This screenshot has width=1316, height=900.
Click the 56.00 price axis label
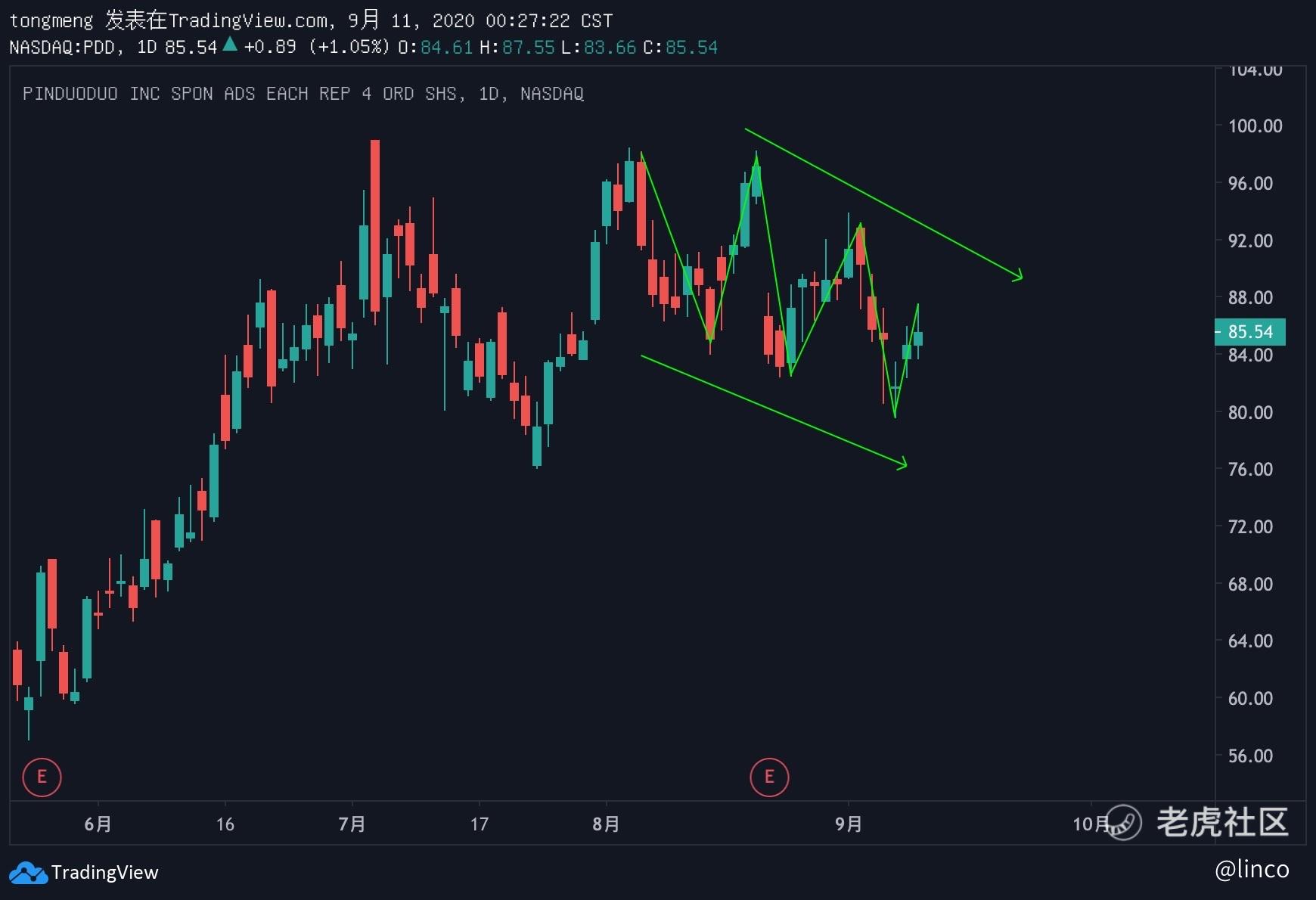click(x=1250, y=756)
